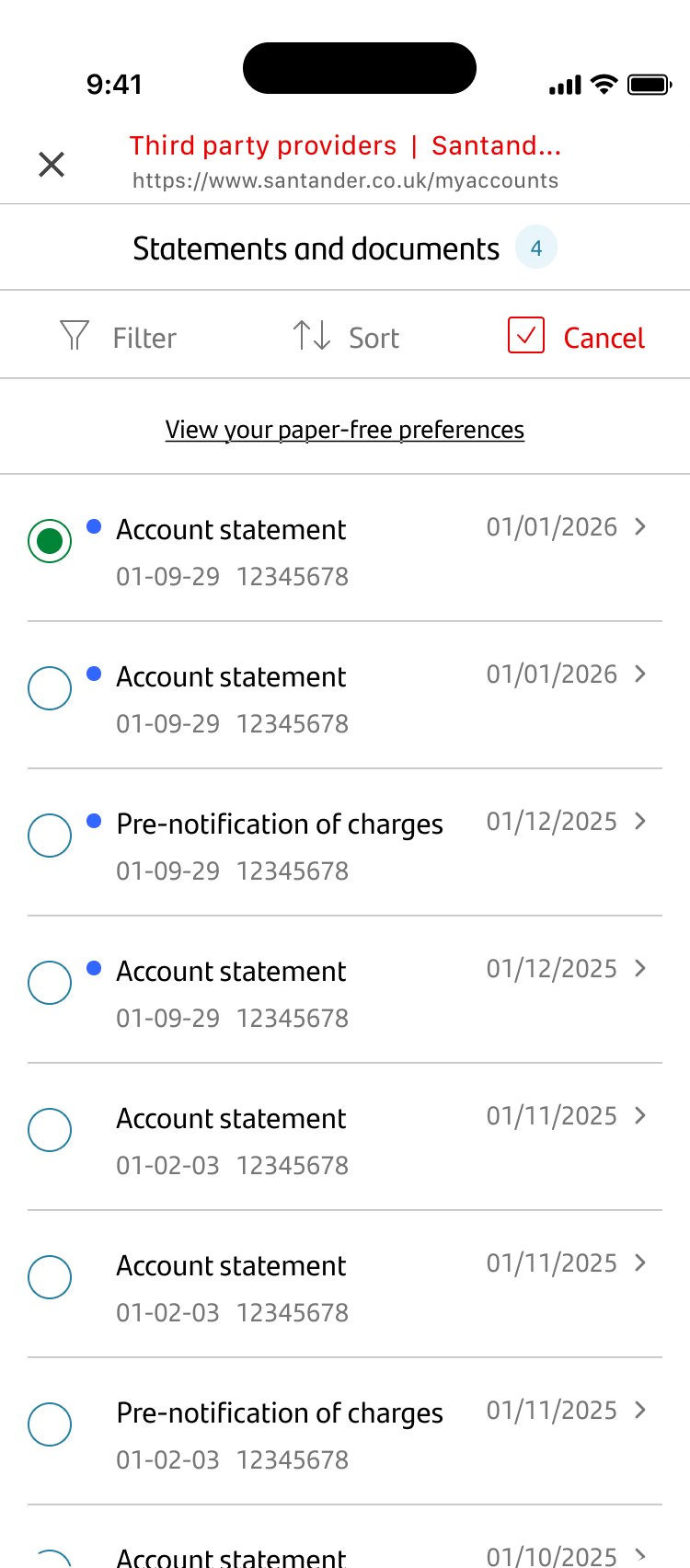The height and width of the screenshot is (1568, 690).
Task: Select Pre-notification of charges dated 01/12/2025
Action: [x=50, y=836]
